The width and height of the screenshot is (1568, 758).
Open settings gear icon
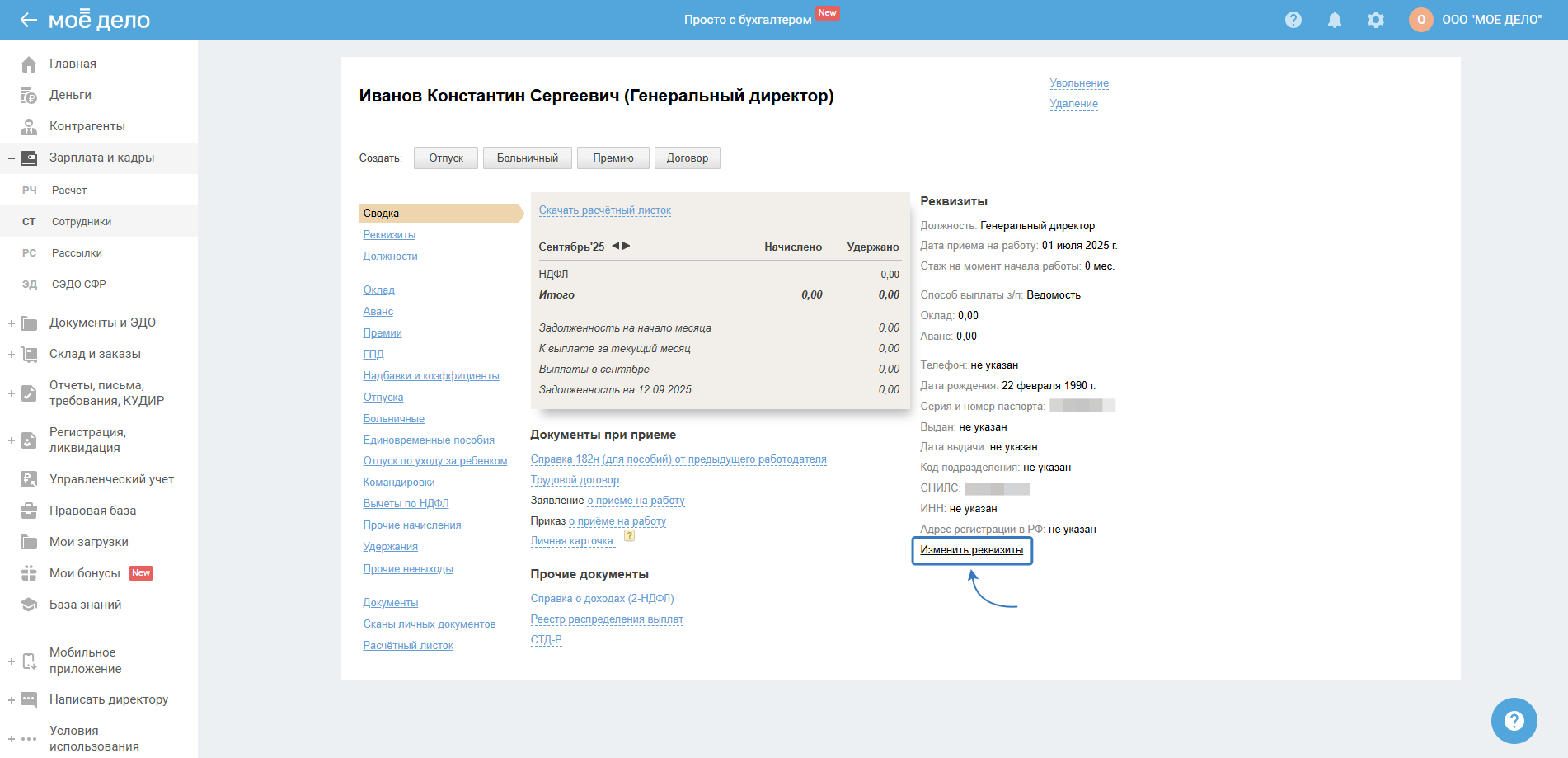[1376, 20]
